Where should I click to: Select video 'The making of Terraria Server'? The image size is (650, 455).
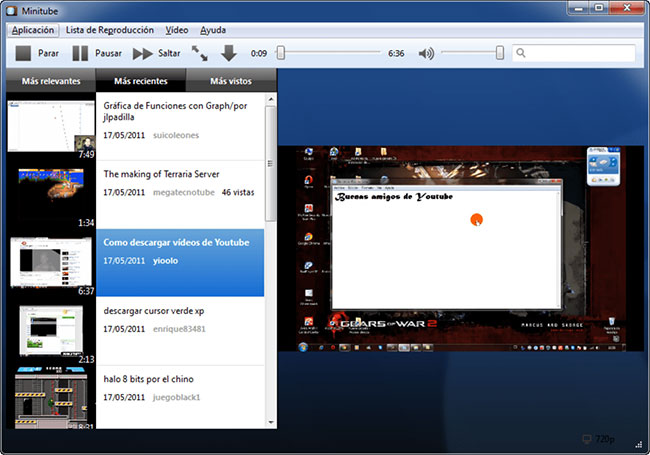(x=180, y=195)
